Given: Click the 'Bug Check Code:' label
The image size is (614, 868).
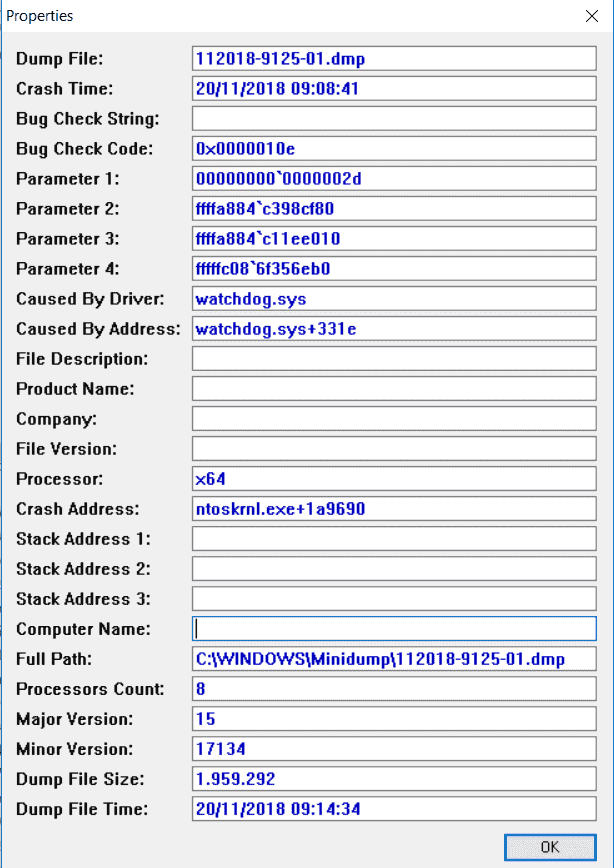Looking at the screenshot, I should coord(85,149).
